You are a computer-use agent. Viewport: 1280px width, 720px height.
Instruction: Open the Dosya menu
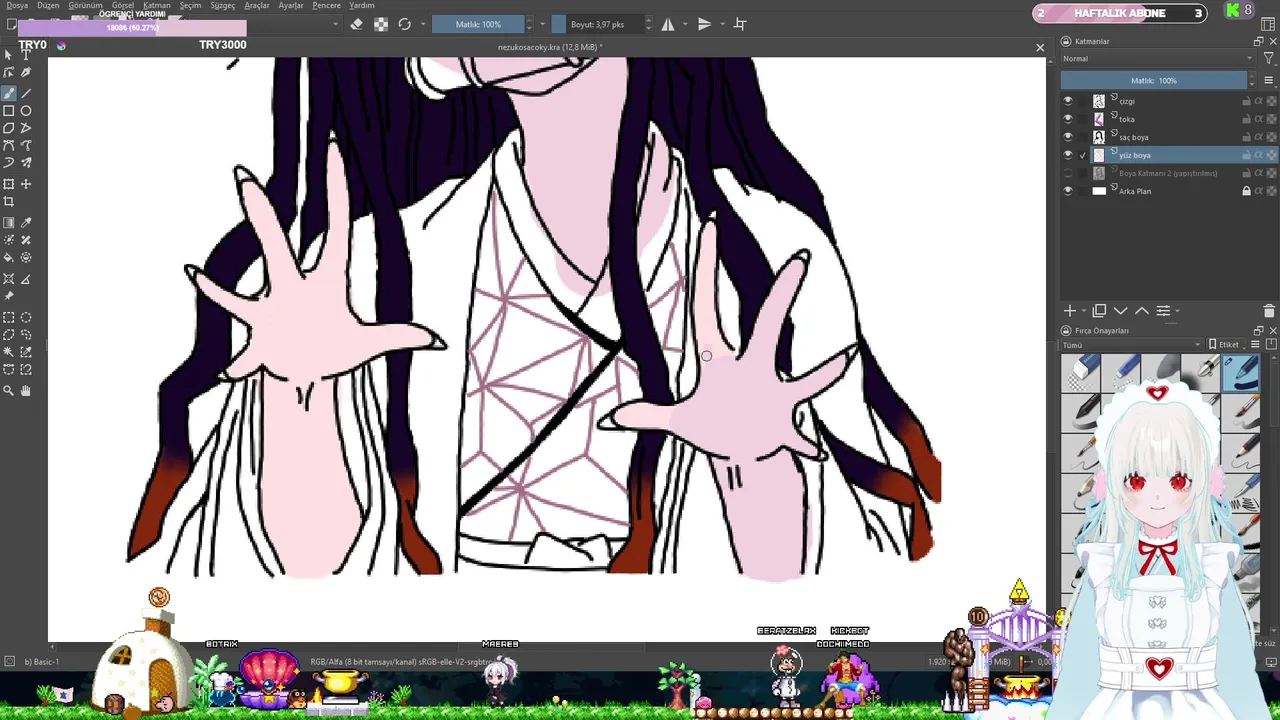[17, 6]
